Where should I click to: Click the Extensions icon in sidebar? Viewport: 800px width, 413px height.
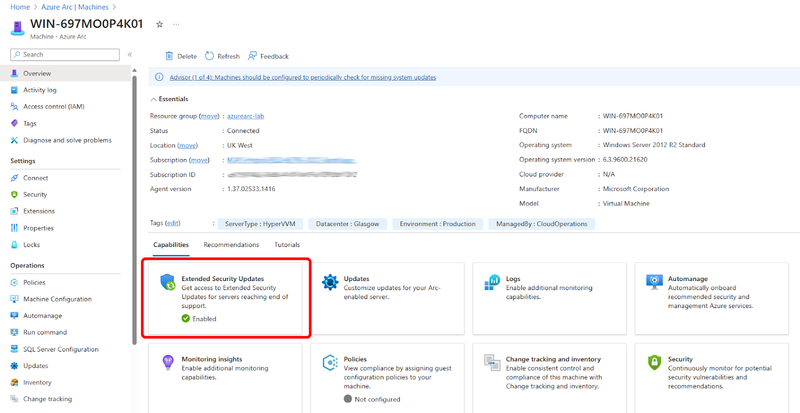pos(14,211)
